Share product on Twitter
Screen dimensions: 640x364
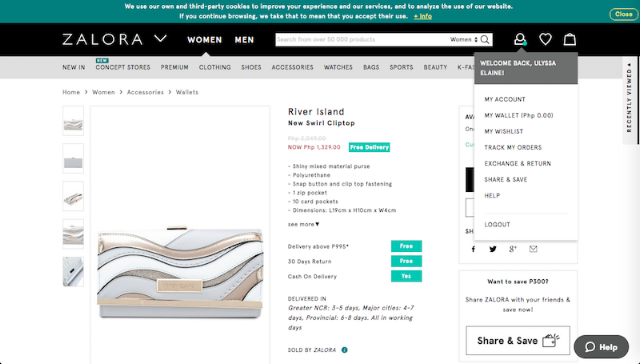click(x=493, y=249)
